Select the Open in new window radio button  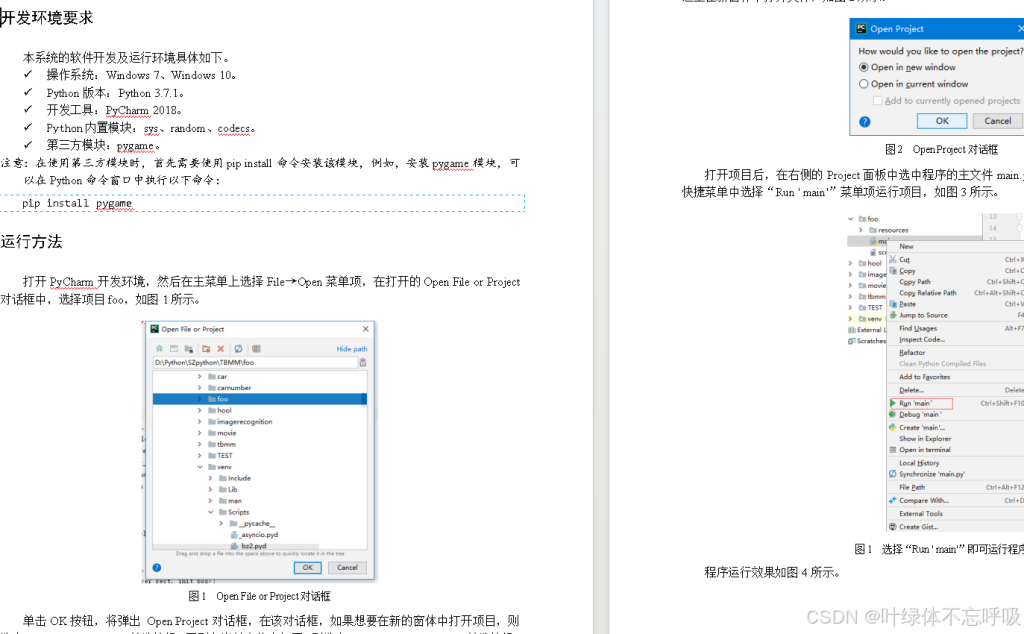(x=862, y=67)
